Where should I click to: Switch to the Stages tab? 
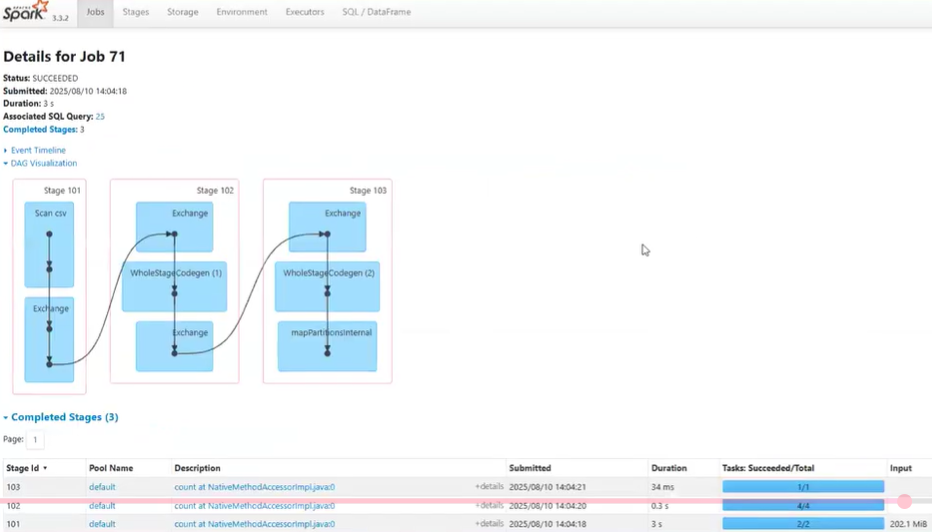tap(136, 12)
